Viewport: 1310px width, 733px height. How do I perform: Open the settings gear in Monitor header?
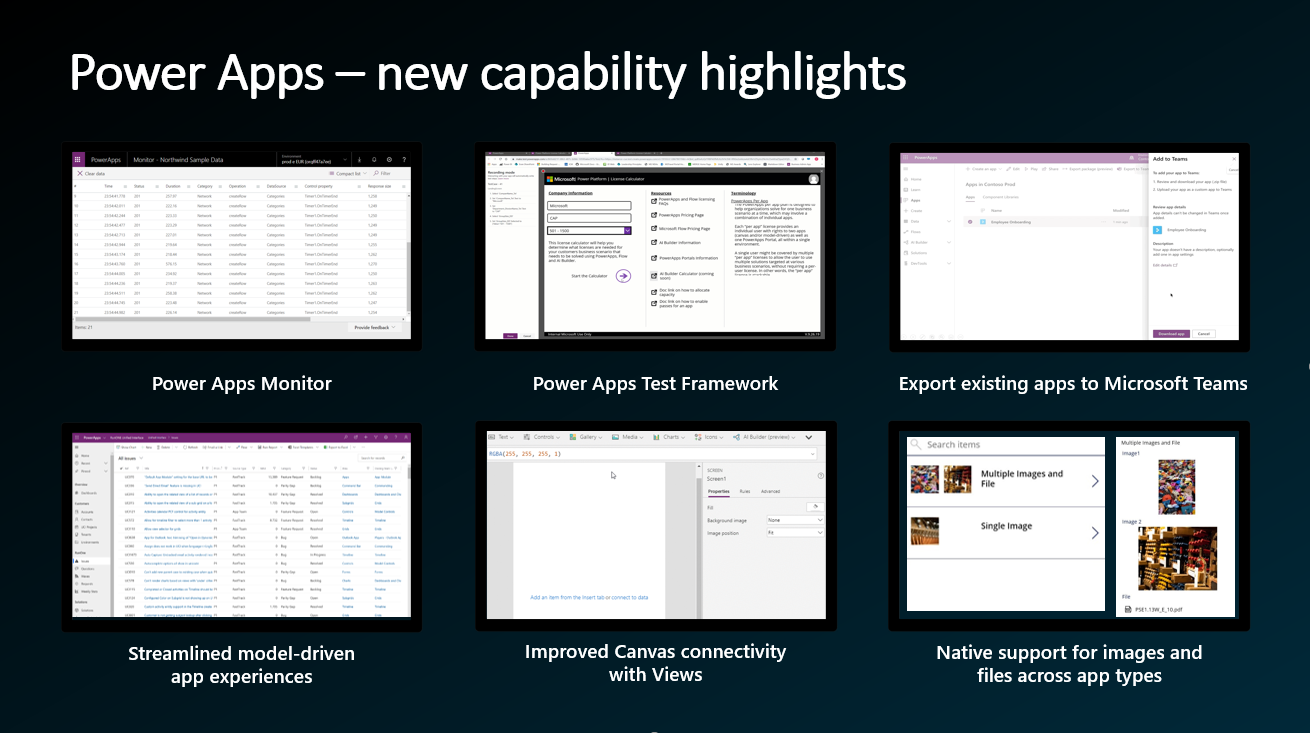[x=389, y=160]
